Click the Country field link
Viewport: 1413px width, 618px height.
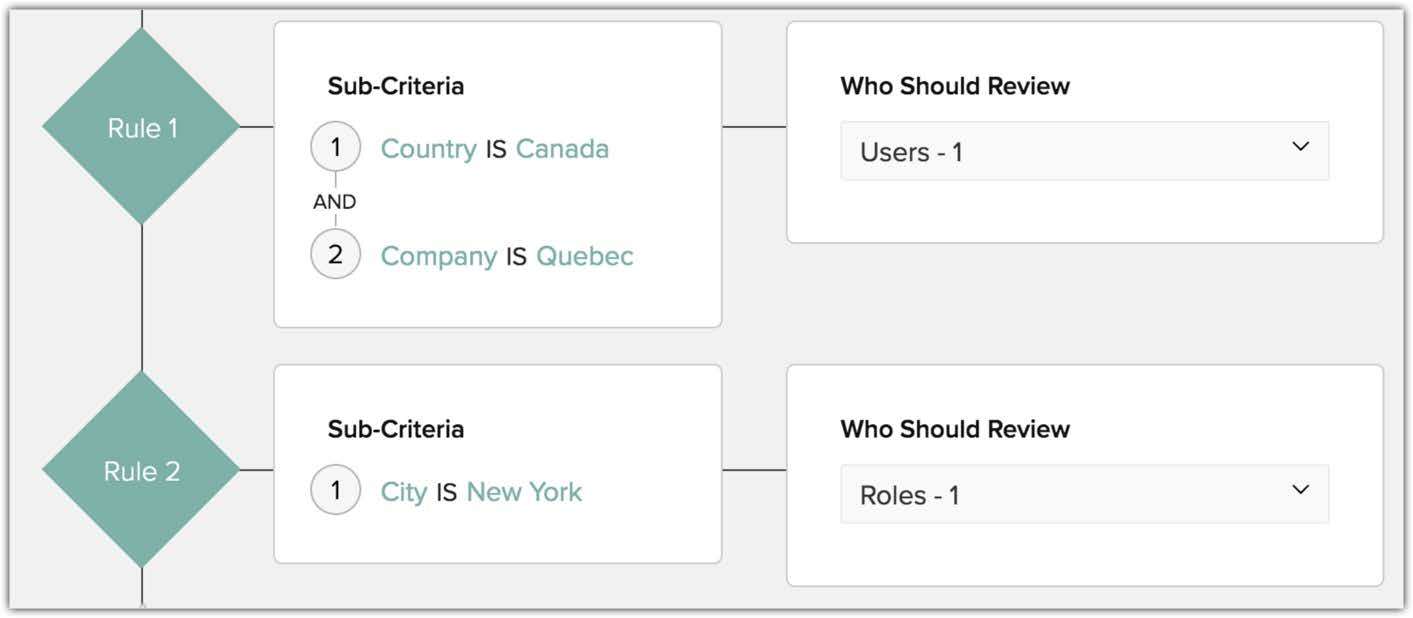coord(428,149)
